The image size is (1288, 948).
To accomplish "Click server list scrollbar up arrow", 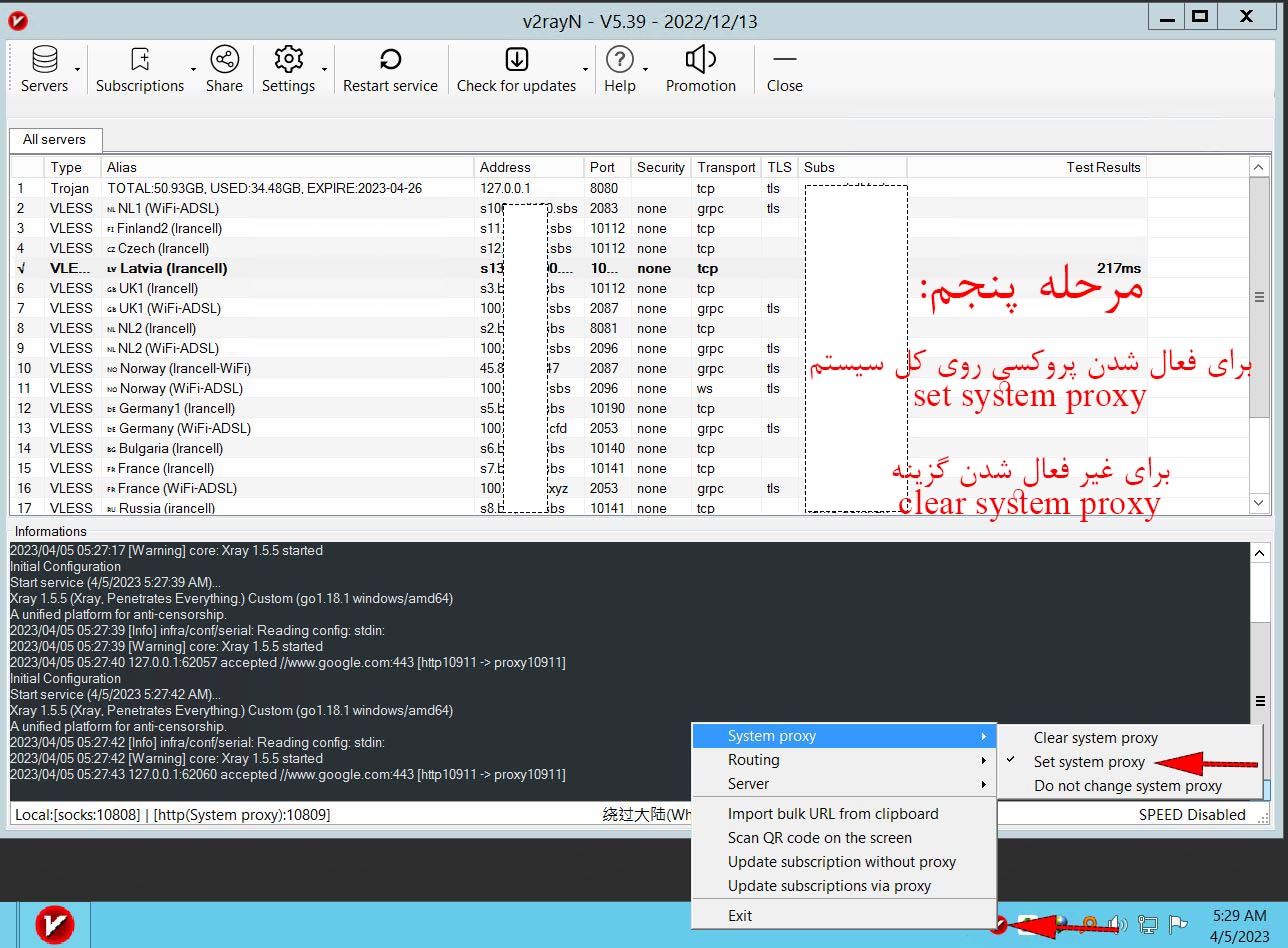I will pyautogui.click(x=1260, y=167).
